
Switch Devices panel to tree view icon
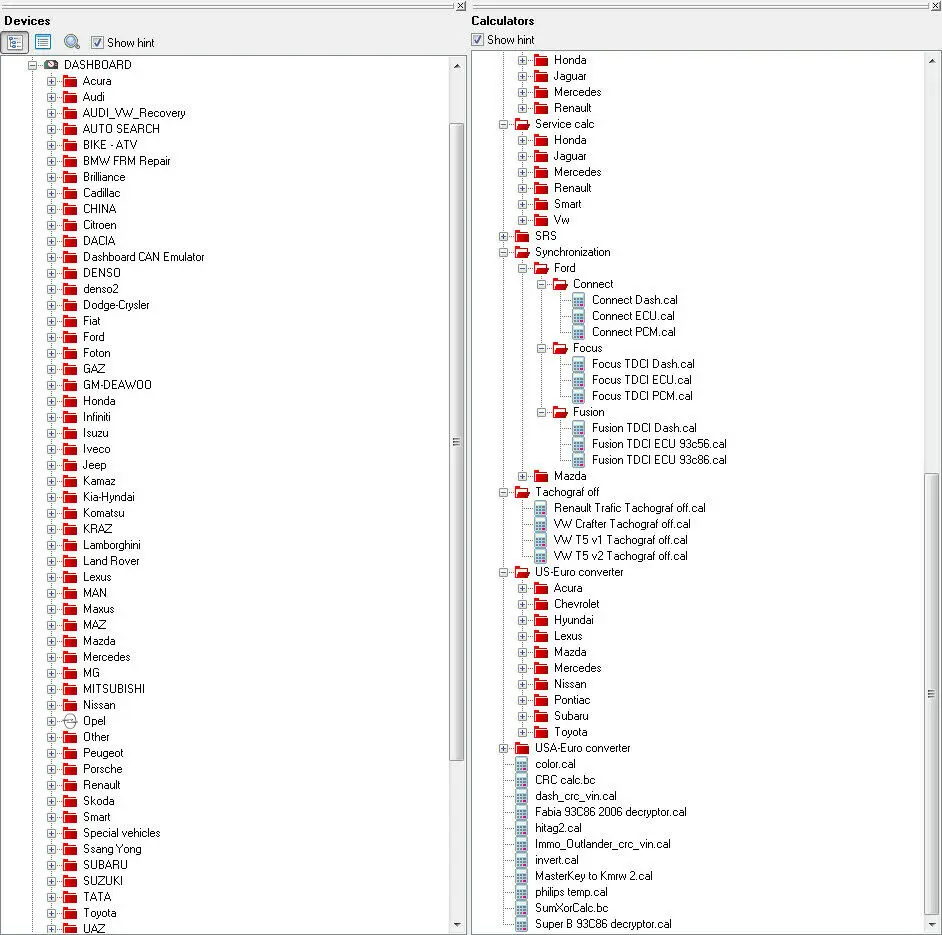[x=14, y=43]
